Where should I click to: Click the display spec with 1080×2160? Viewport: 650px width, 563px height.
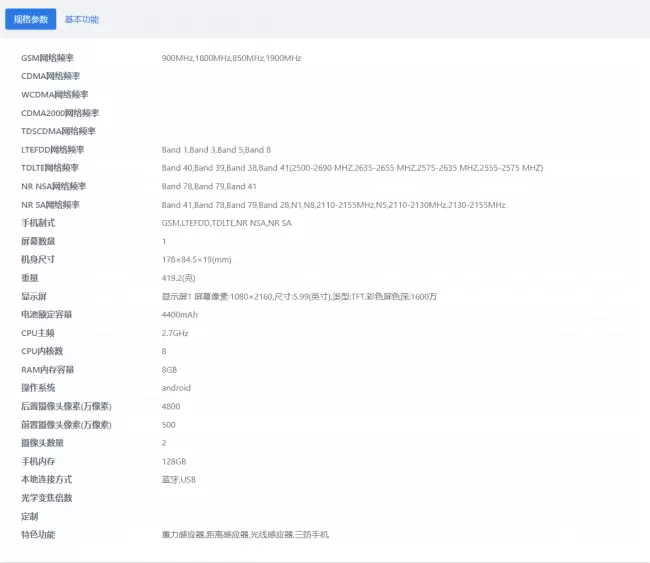click(x=299, y=296)
